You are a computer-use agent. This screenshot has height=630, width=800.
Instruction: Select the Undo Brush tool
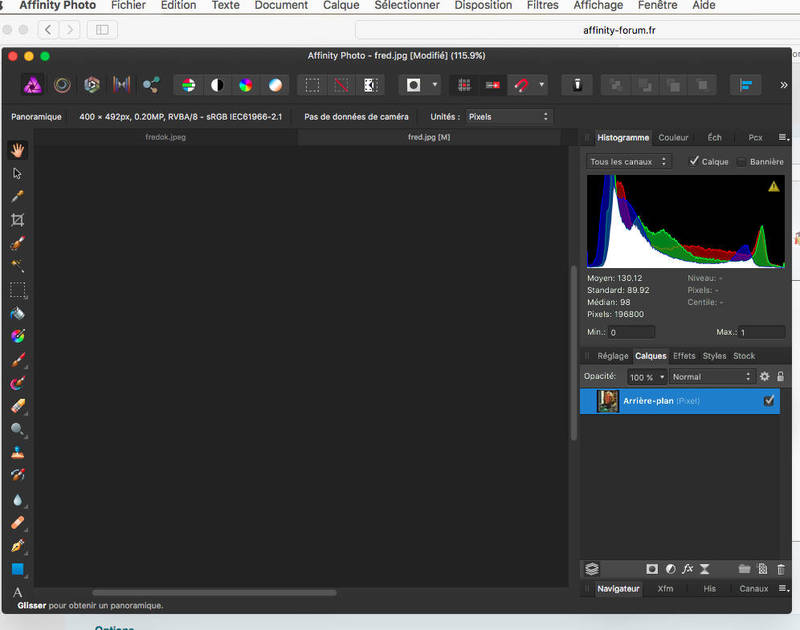click(17, 475)
